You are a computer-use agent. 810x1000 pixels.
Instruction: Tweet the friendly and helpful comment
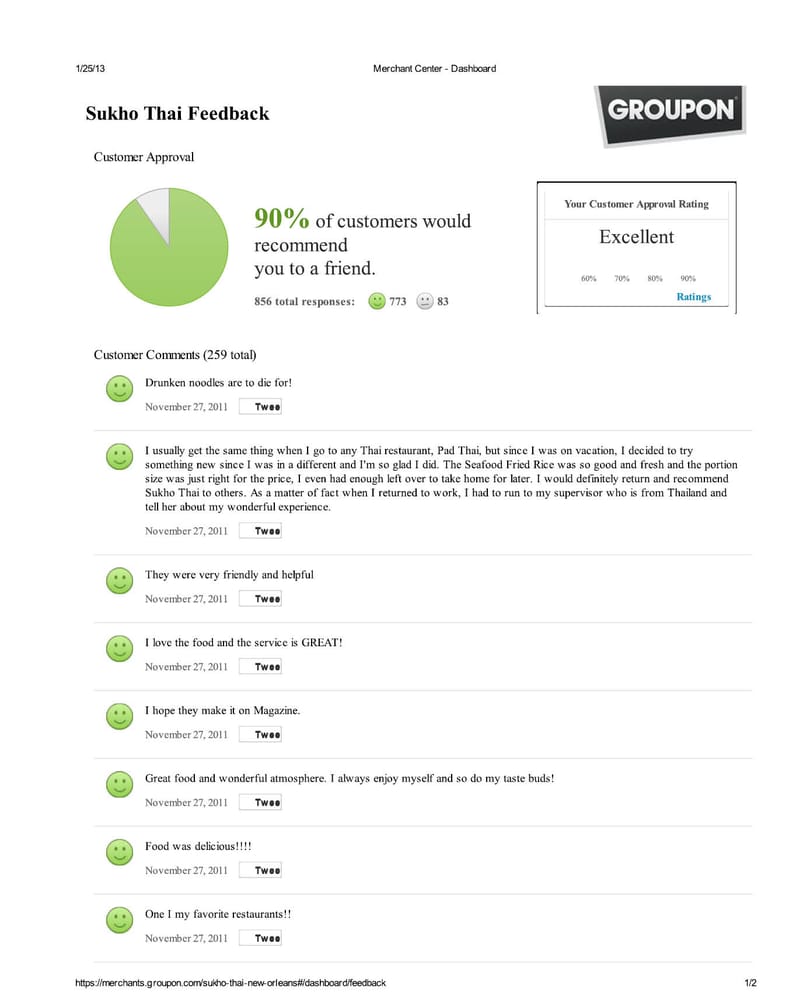(x=261, y=599)
